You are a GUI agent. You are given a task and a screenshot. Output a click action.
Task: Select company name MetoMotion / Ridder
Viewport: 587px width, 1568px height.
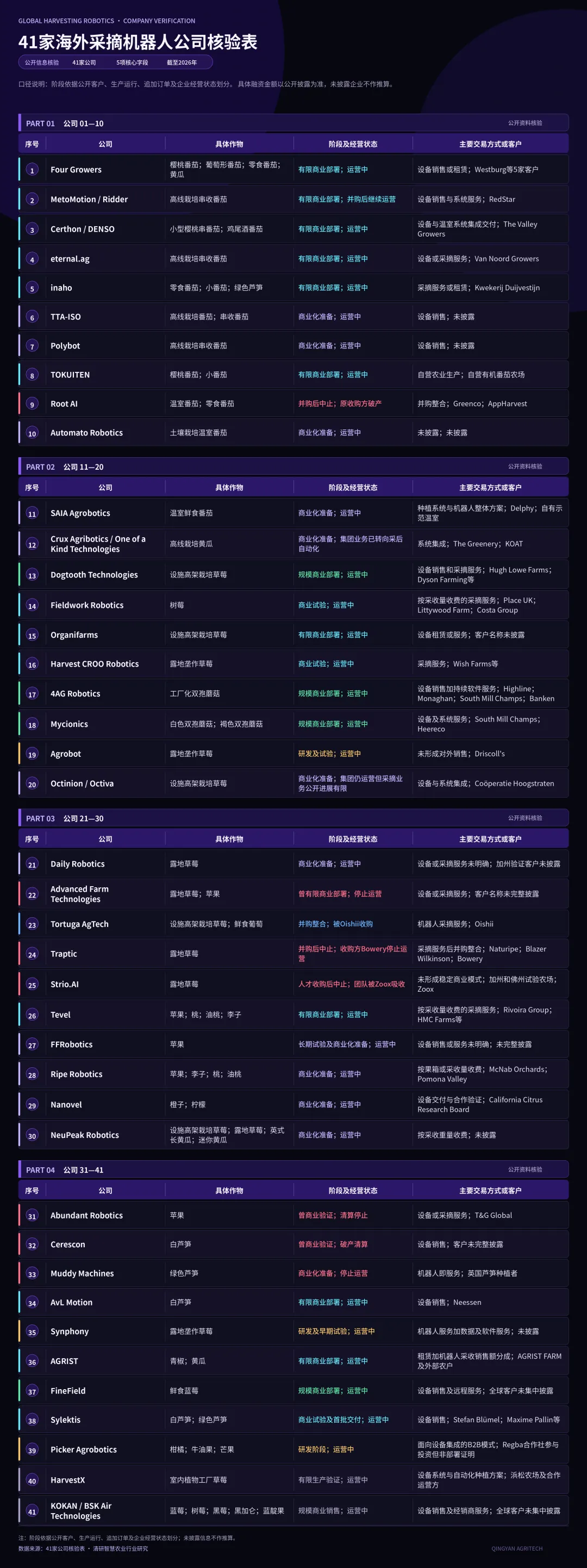89,200
